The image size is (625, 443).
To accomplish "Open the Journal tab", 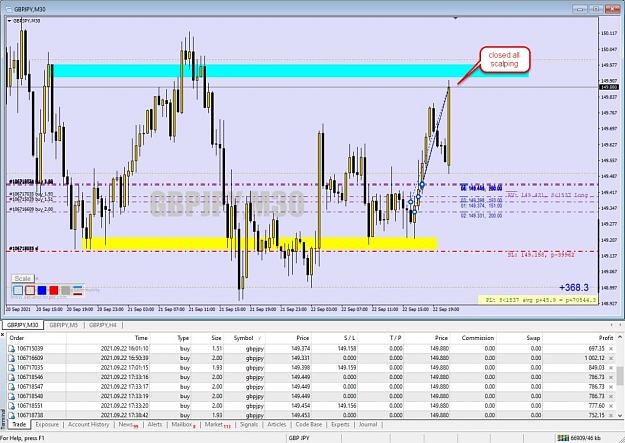I will tap(368, 425).
